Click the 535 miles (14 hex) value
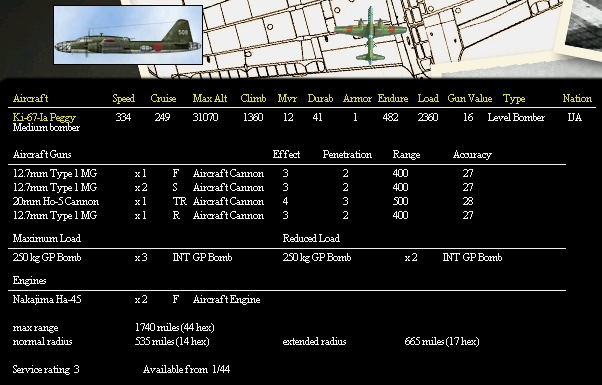The width and height of the screenshot is (602, 385). pyautogui.click(x=172, y=341)
